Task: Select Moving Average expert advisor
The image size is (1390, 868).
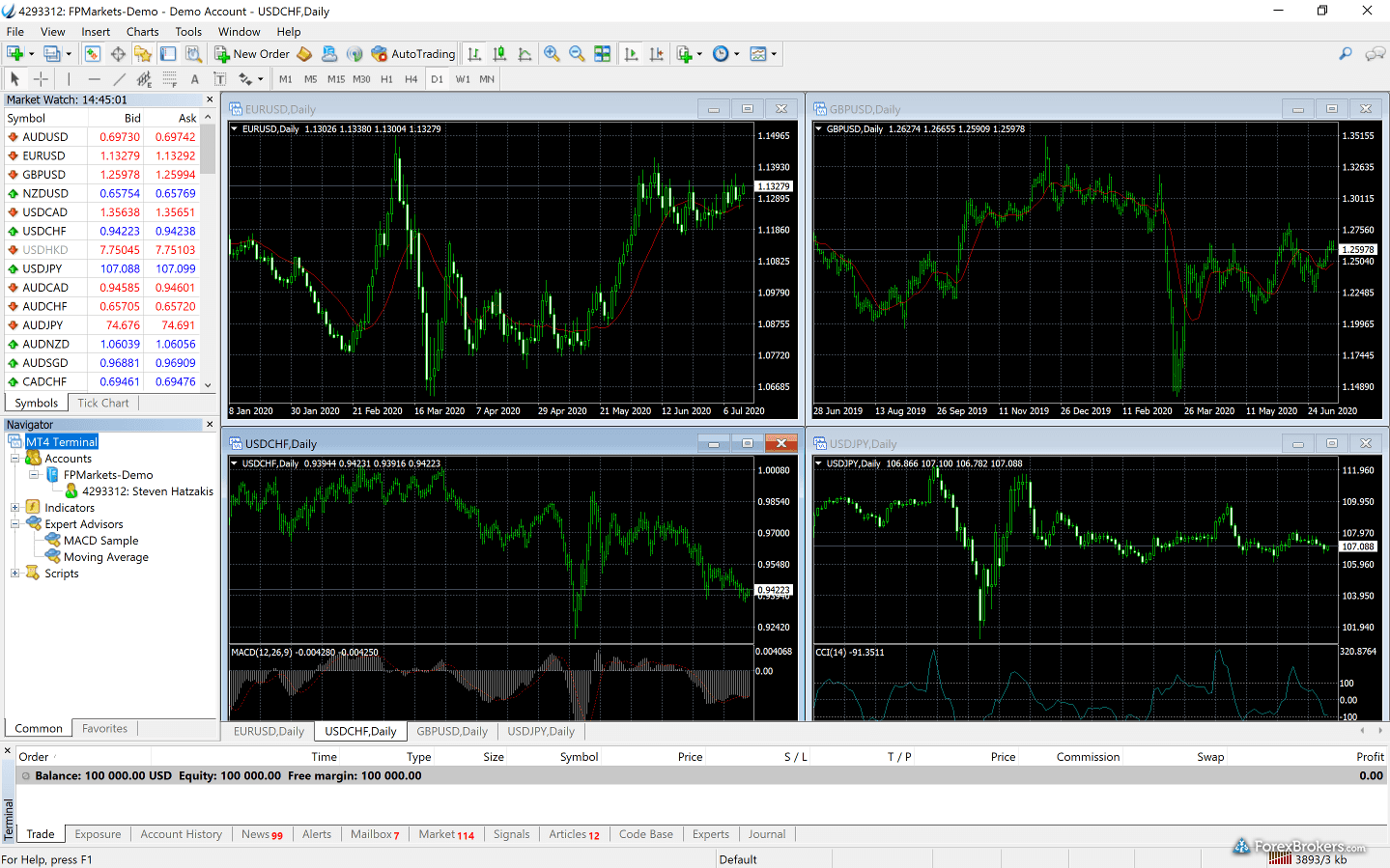Action: [x=105, y=557]
